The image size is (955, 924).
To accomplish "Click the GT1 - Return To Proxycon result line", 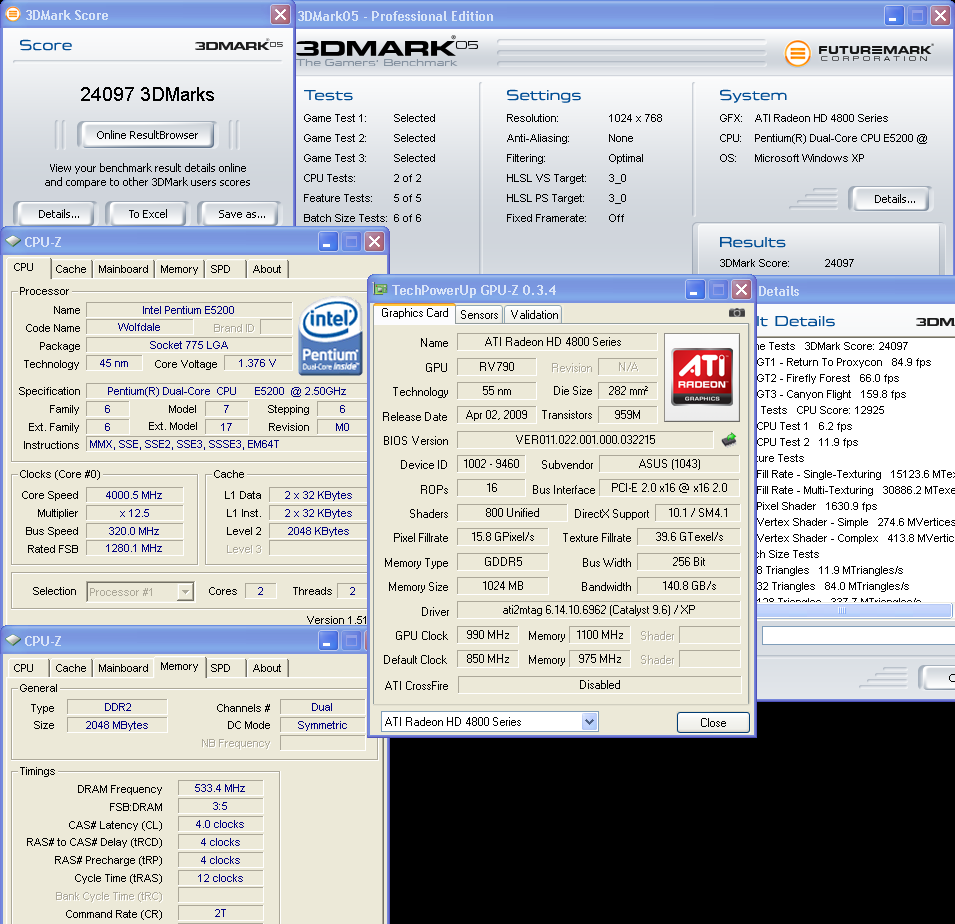I will point(844,362).
